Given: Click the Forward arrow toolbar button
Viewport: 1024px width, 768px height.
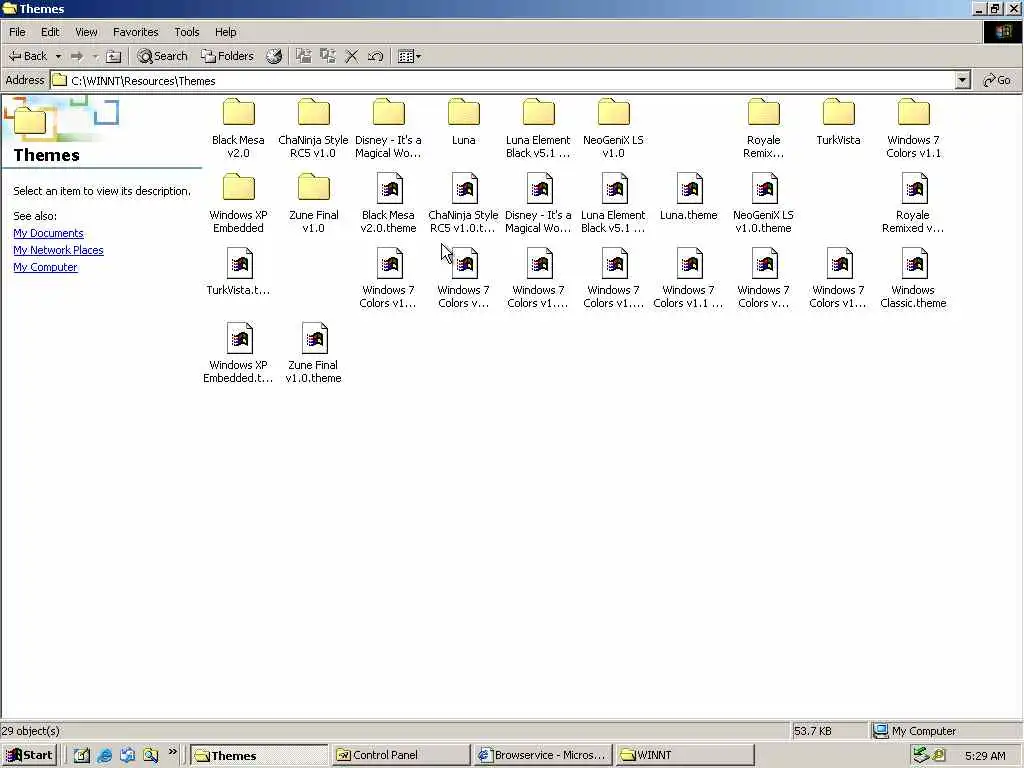Looking at the screenshot, I should coord(77,56).
